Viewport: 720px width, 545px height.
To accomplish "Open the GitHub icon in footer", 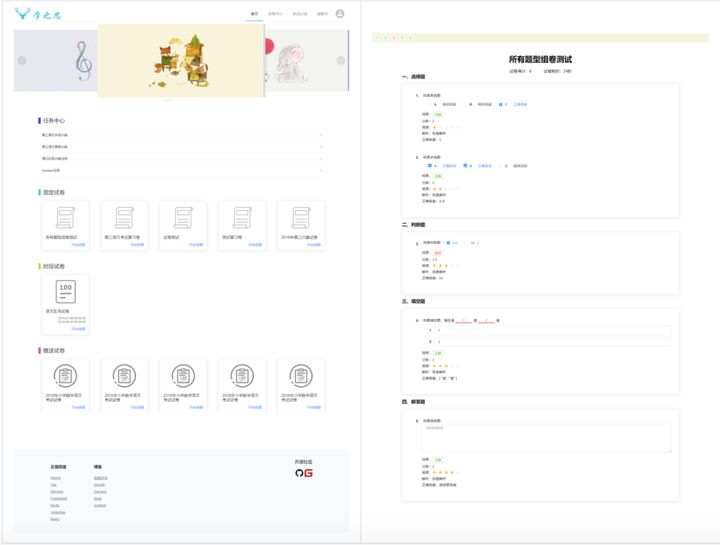I will click(x=299, y=473).
